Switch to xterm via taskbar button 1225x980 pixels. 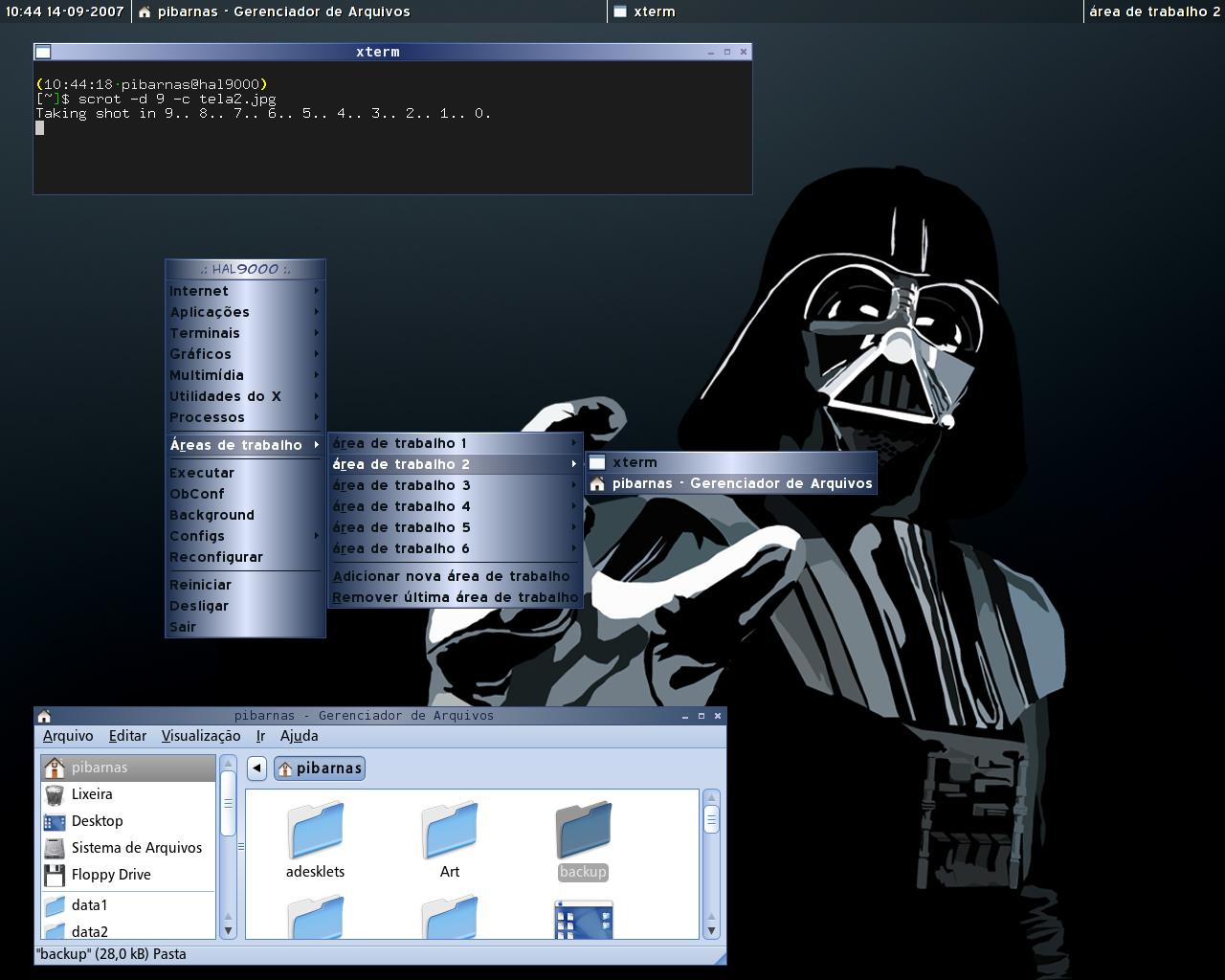pyautogui.click(x=845, y=11)
